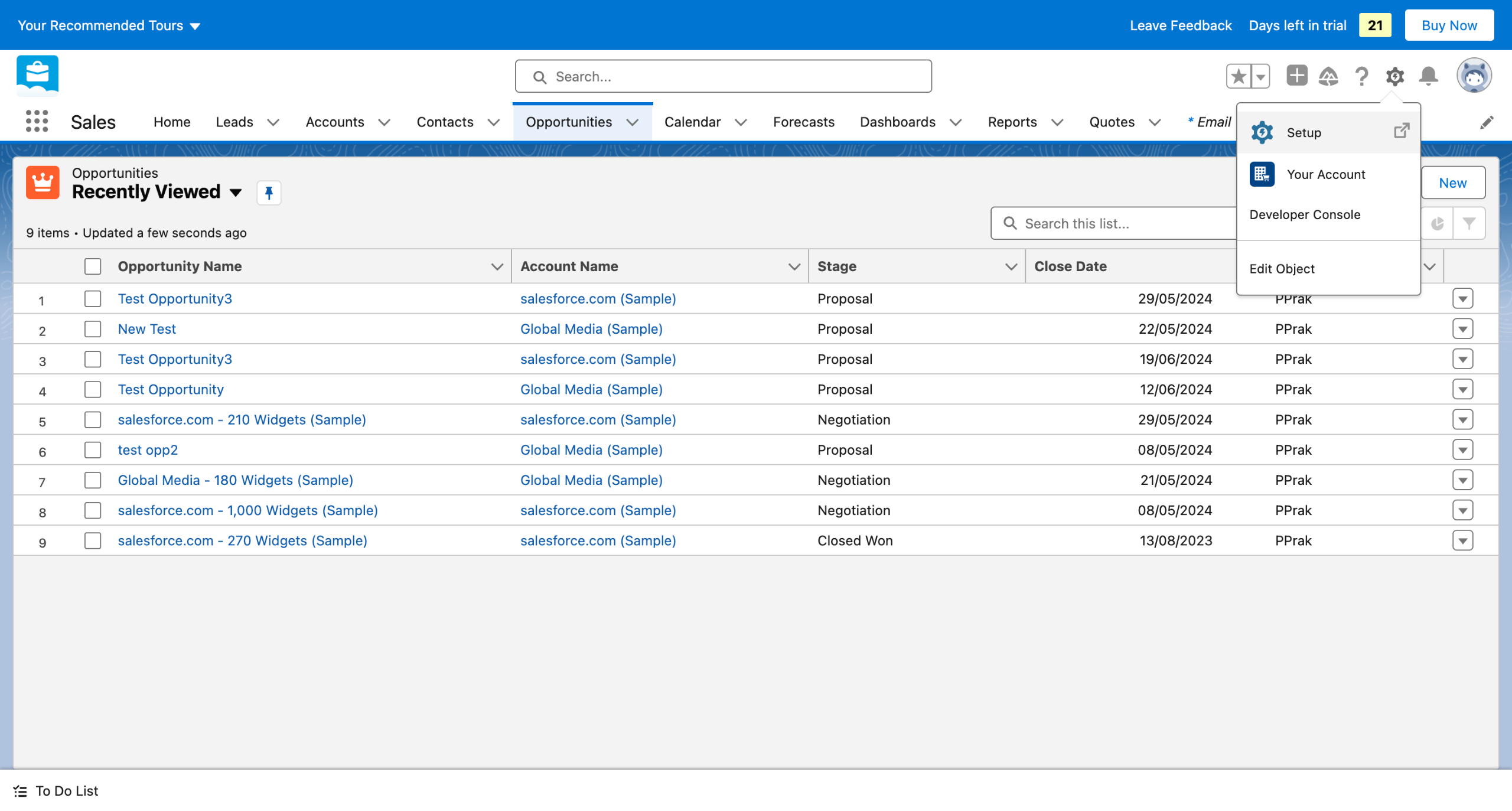Click the pencil edit navigation icon

1487,122
